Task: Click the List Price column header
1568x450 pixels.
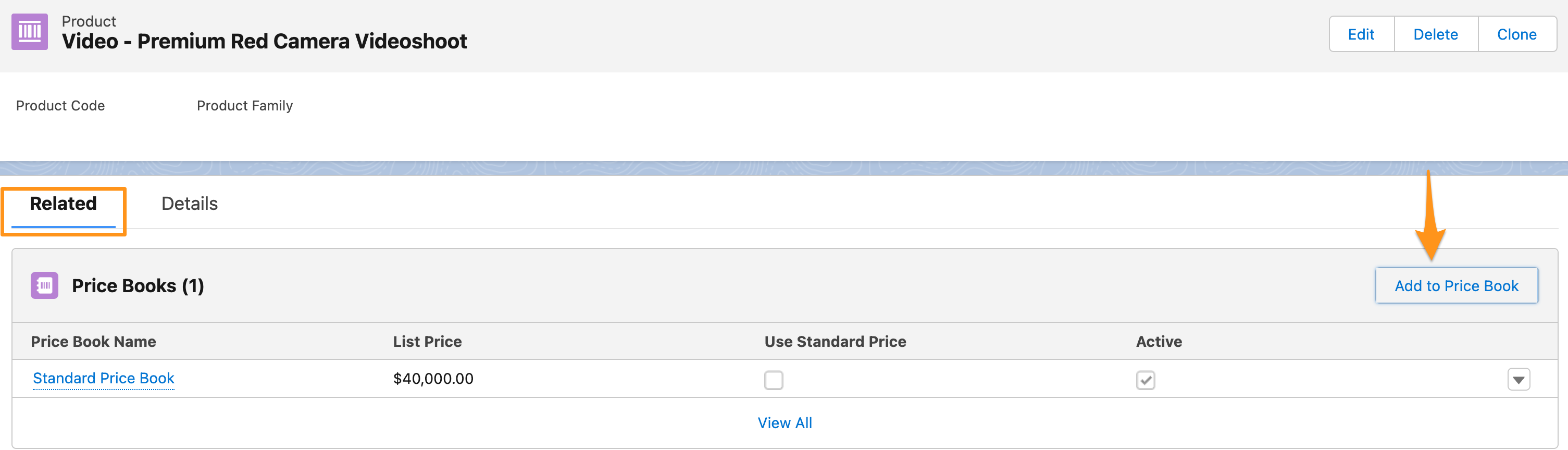Action: coord(427,342)
